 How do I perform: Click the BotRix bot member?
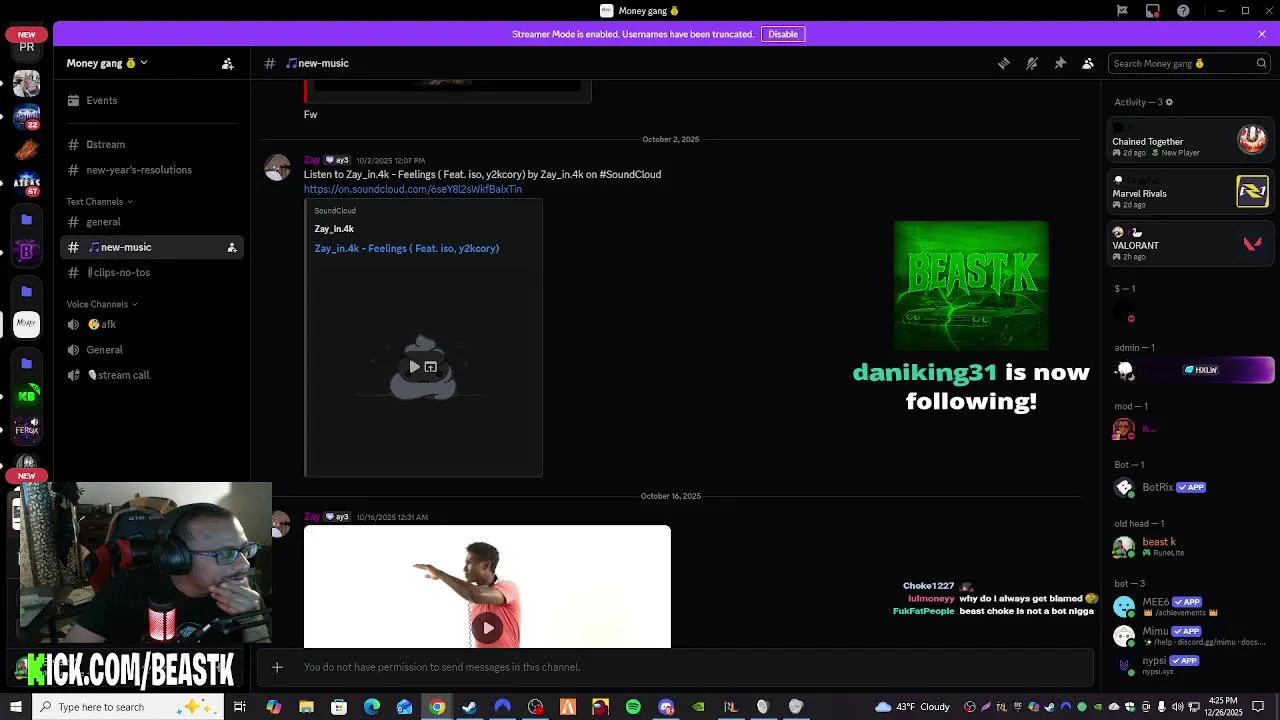1190,488
